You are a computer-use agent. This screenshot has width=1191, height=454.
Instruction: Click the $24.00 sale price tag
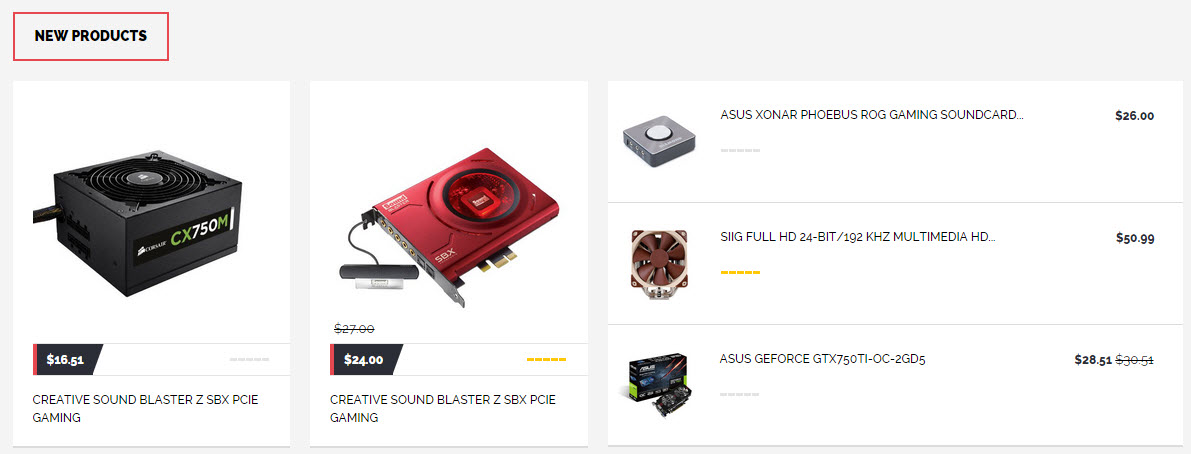pos(365,360)
